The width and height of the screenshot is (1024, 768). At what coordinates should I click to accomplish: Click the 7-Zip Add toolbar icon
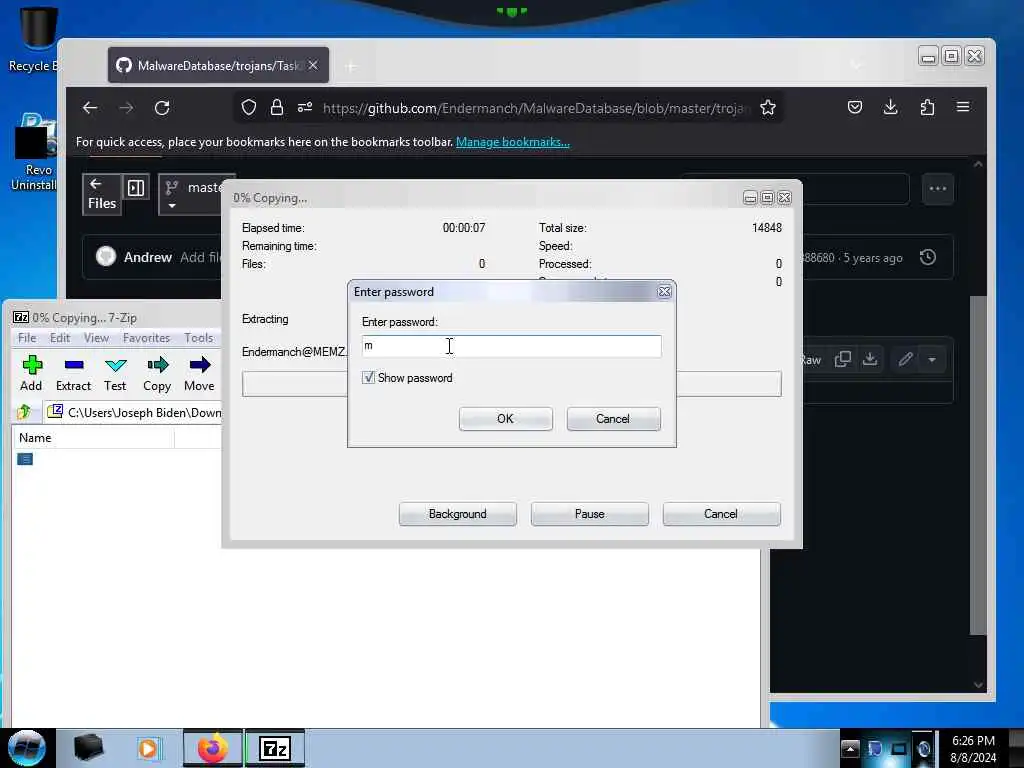coord(31,374)
